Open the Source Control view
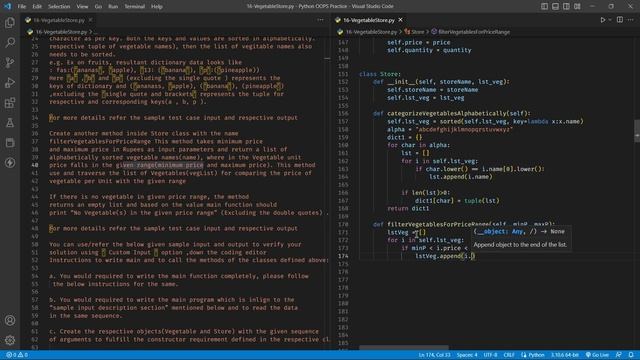Viewport: 640px width, 360px height. [10, 62]
